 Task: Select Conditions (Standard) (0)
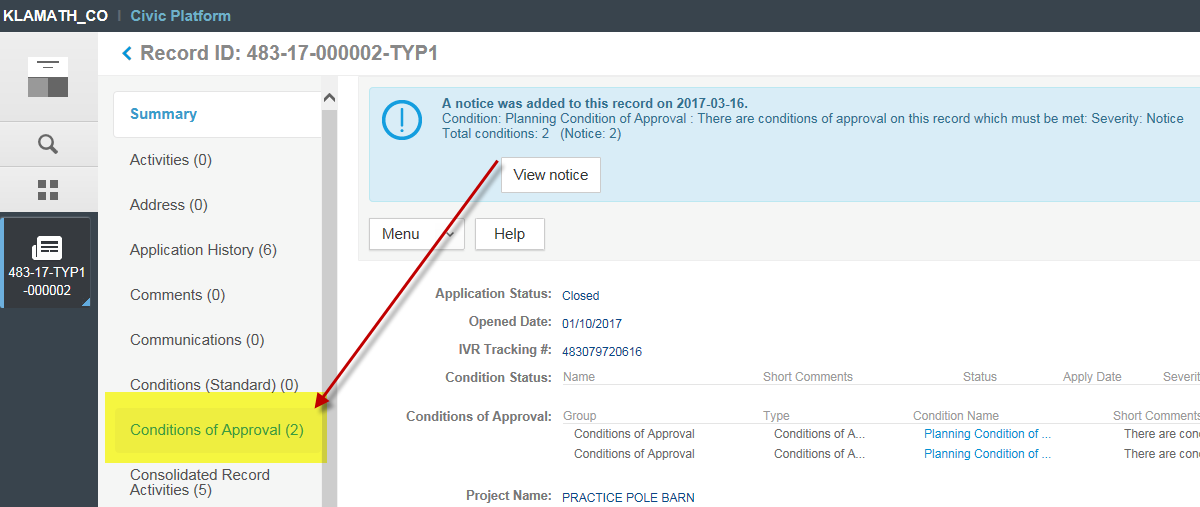pos(214,385)
